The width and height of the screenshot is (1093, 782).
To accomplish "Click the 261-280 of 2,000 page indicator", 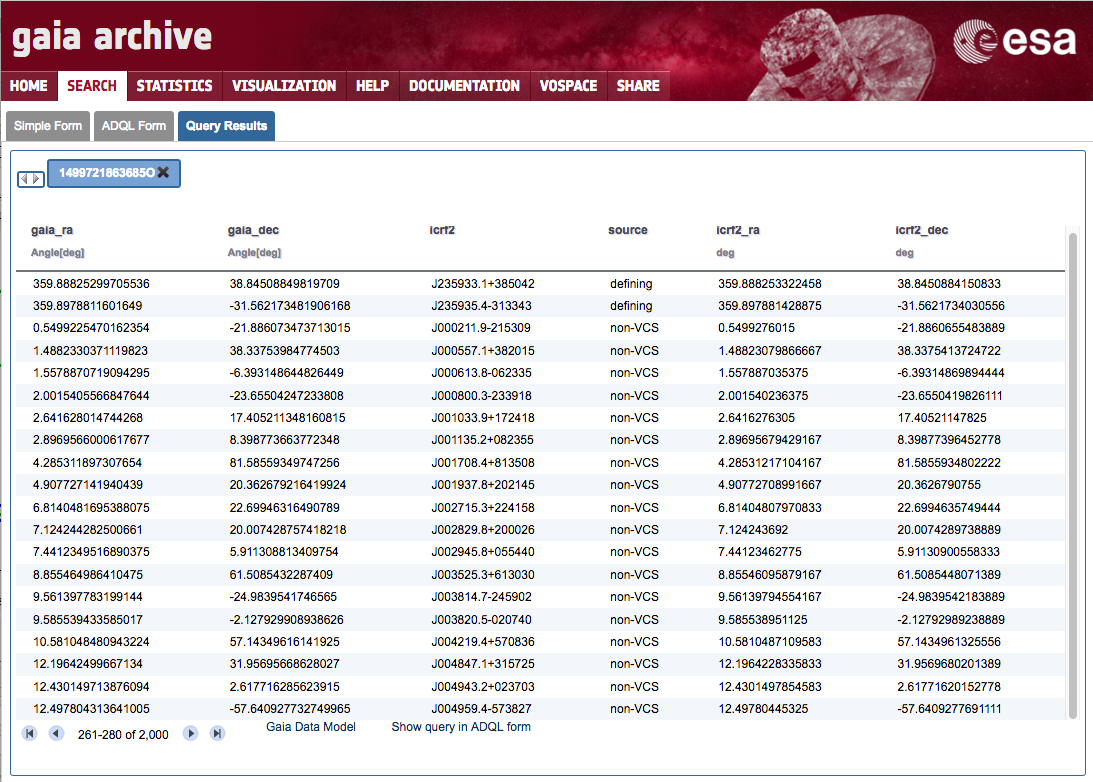I will coord(123,735).
